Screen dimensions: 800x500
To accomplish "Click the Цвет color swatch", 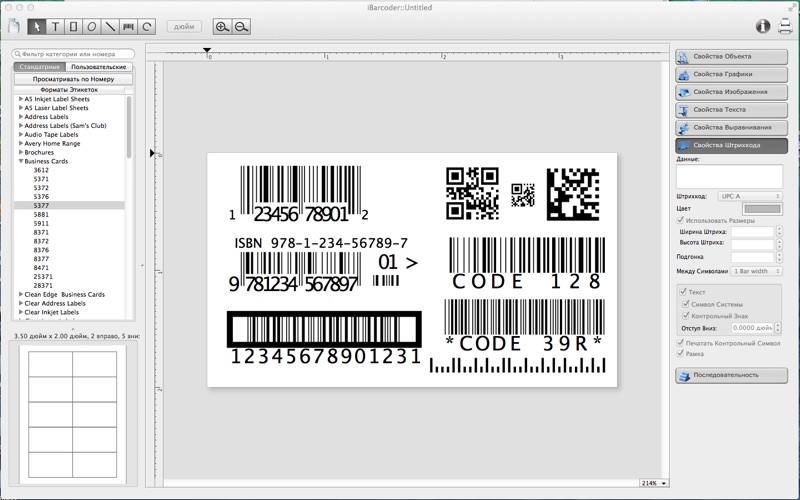I will click(x=762, y=209).
